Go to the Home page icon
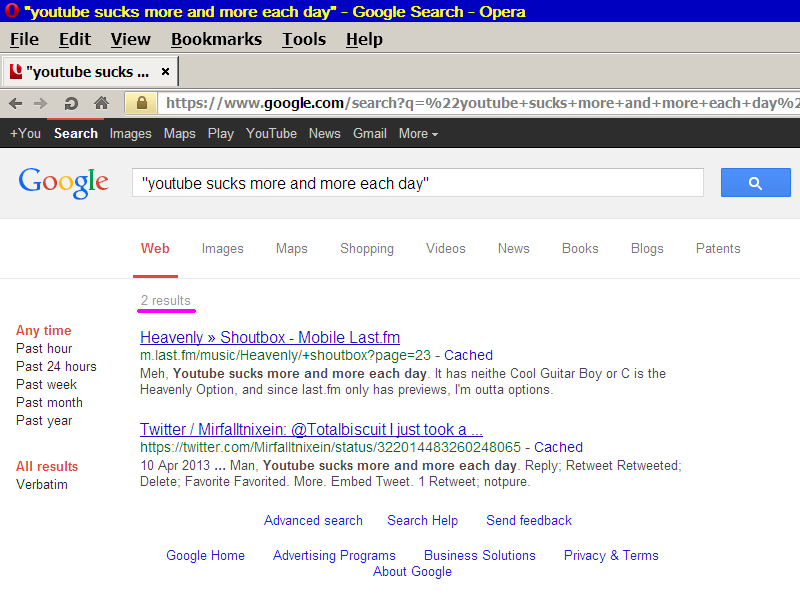This screenshot has width=800, height=608. pyautogui.click(x=102, y=103)
